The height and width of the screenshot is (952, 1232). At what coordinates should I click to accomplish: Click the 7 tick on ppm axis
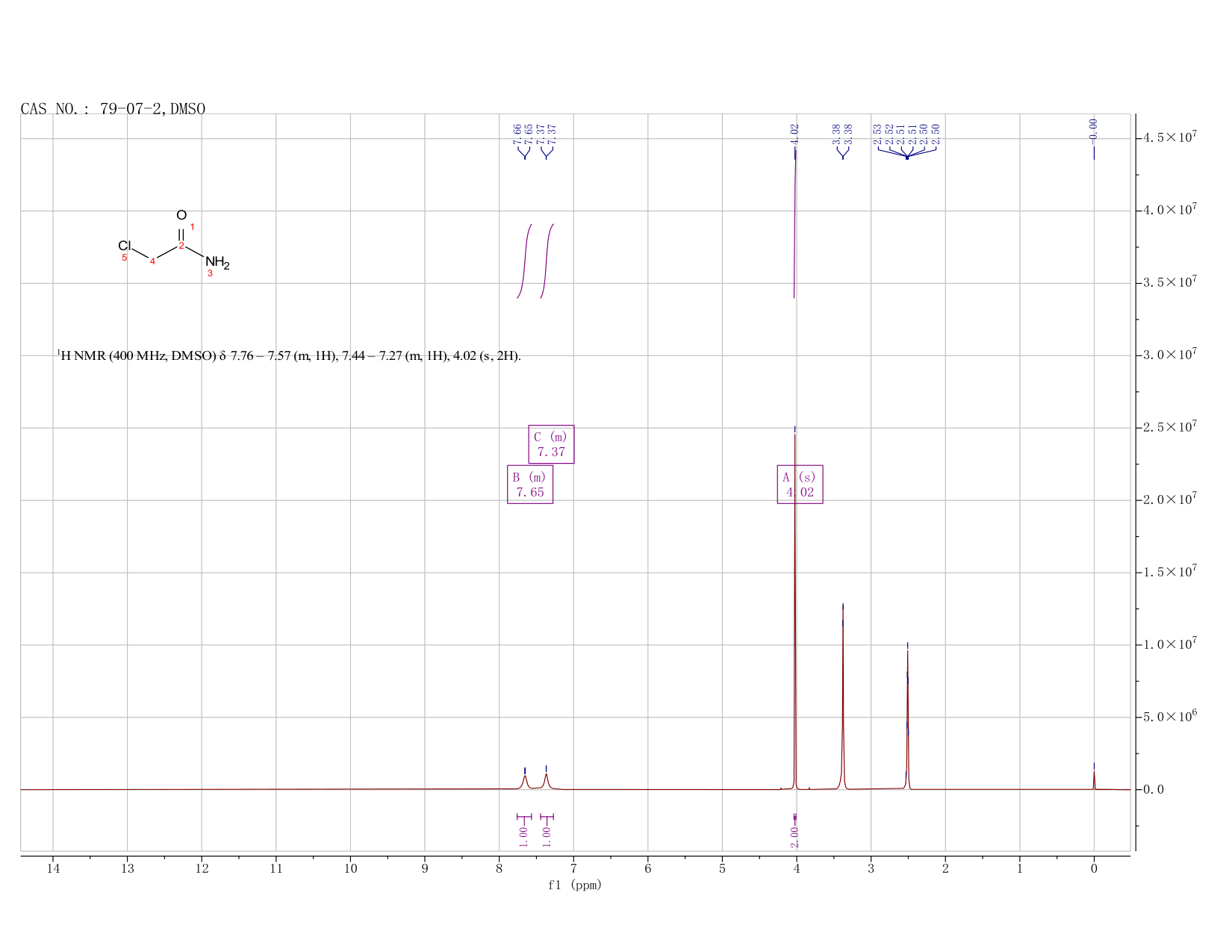(x=573, y=868)
